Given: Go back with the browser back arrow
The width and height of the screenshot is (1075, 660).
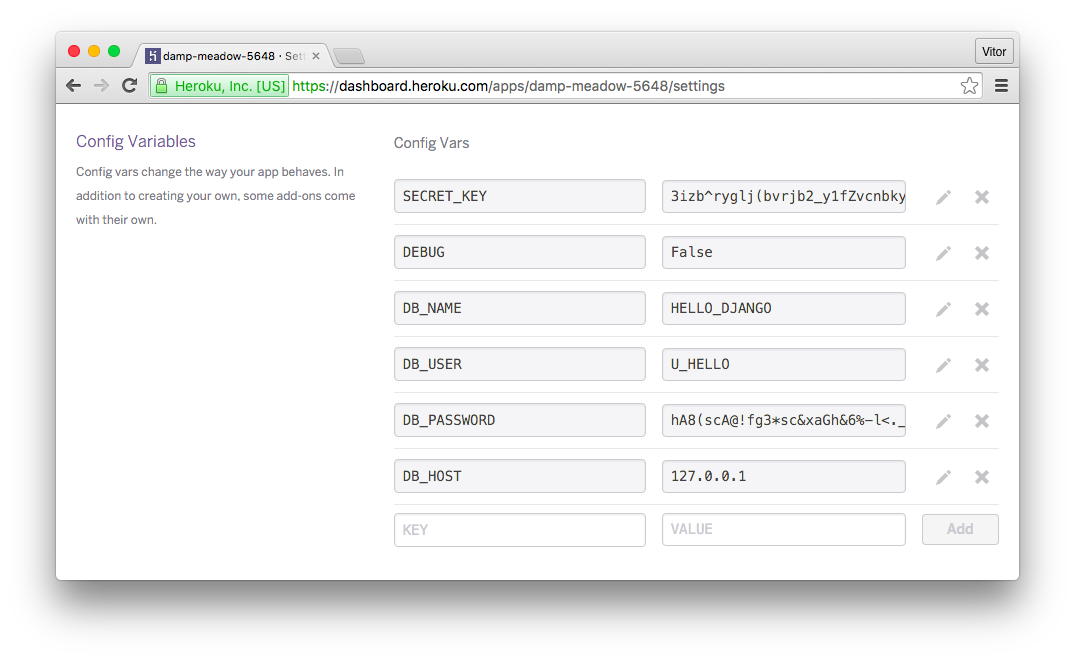Looking at the screenshot, I should click(x=73, y=86).
